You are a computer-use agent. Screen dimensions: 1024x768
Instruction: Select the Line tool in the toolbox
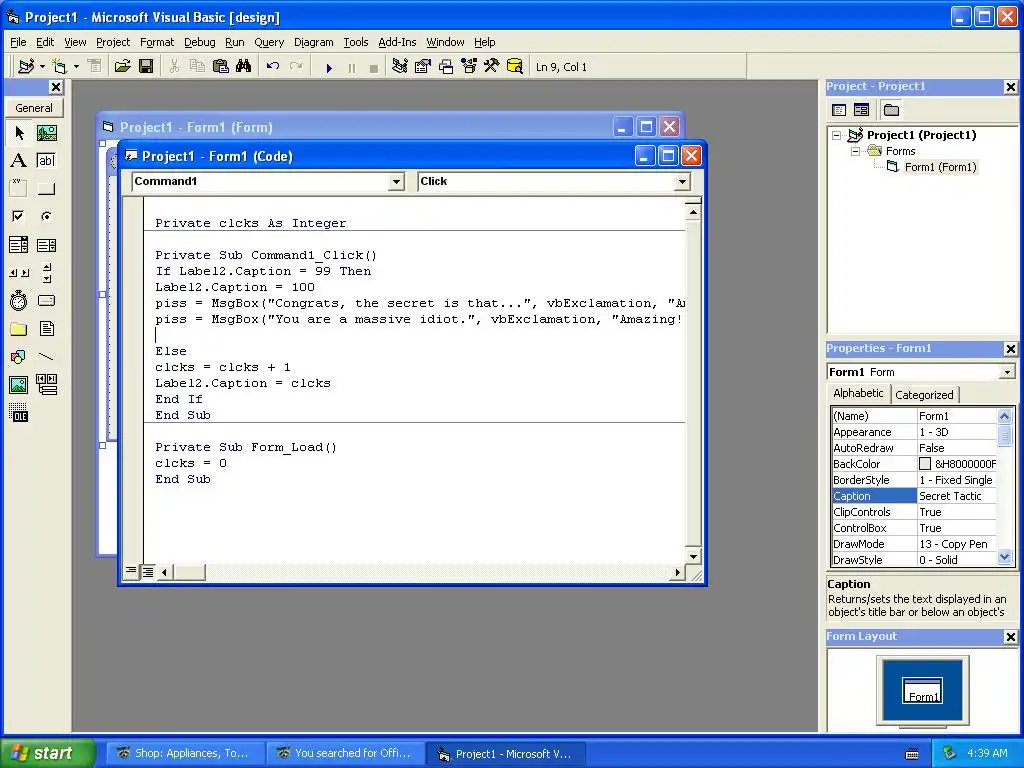(46, 357)
